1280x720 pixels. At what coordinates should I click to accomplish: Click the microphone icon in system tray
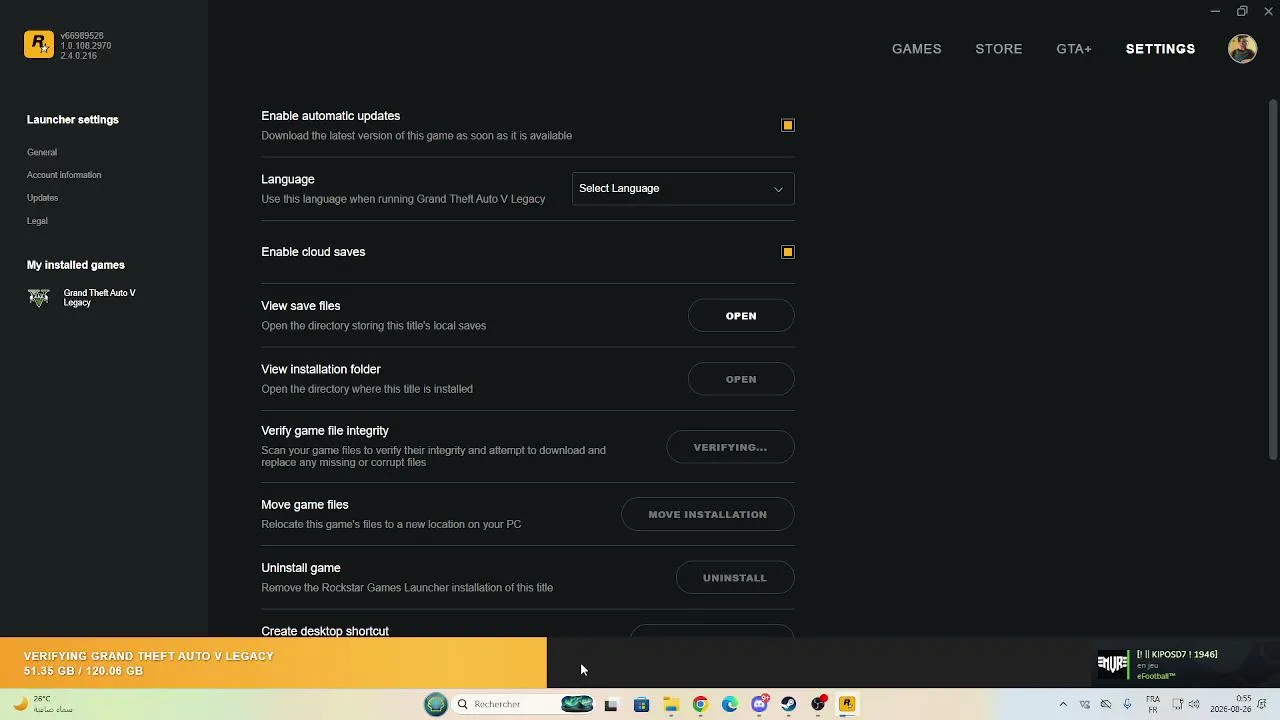1128,704
